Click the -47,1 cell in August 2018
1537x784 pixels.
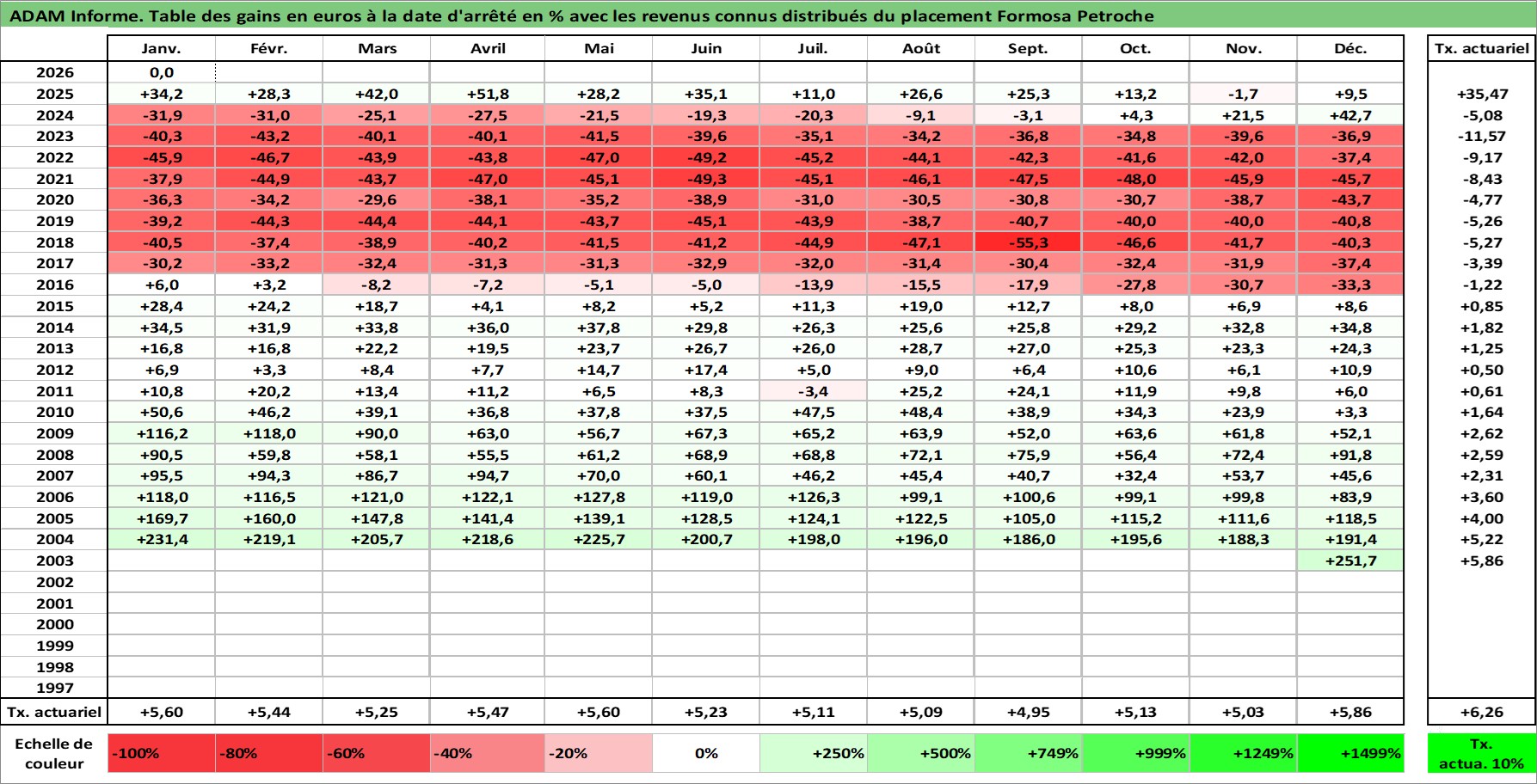(x=921, y=242)
